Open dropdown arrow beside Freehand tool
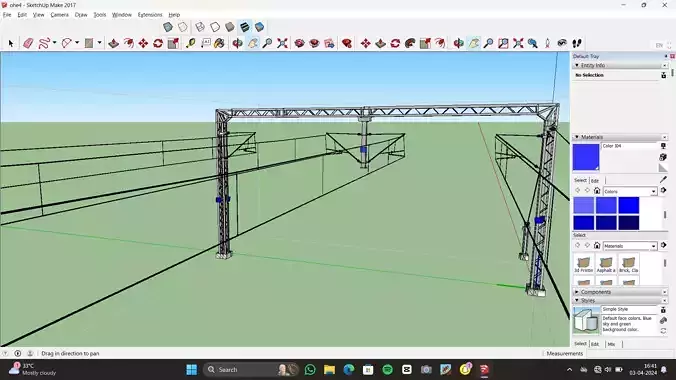 pos(54,43)
